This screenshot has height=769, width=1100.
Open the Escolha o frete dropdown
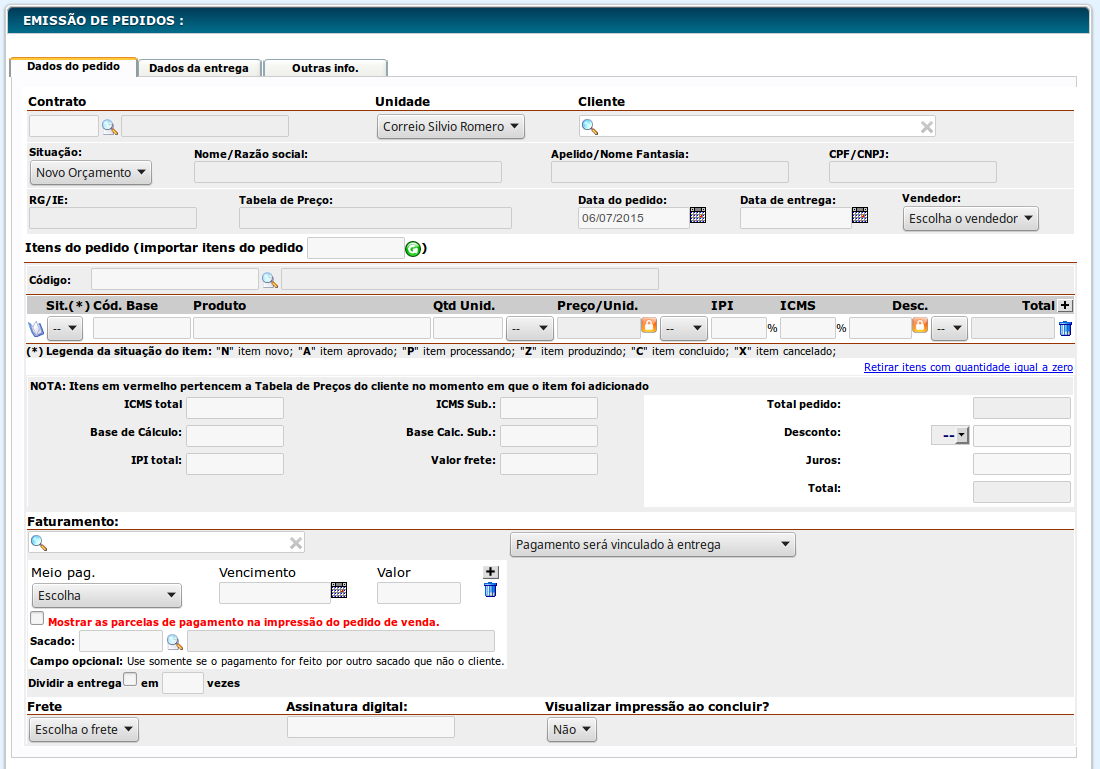point(84,730)
